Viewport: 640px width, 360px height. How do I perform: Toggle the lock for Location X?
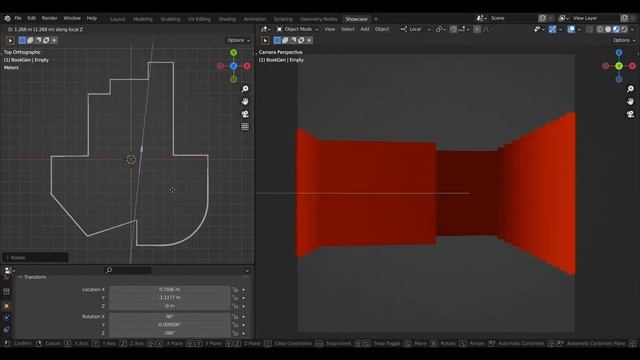pos(236,289)
